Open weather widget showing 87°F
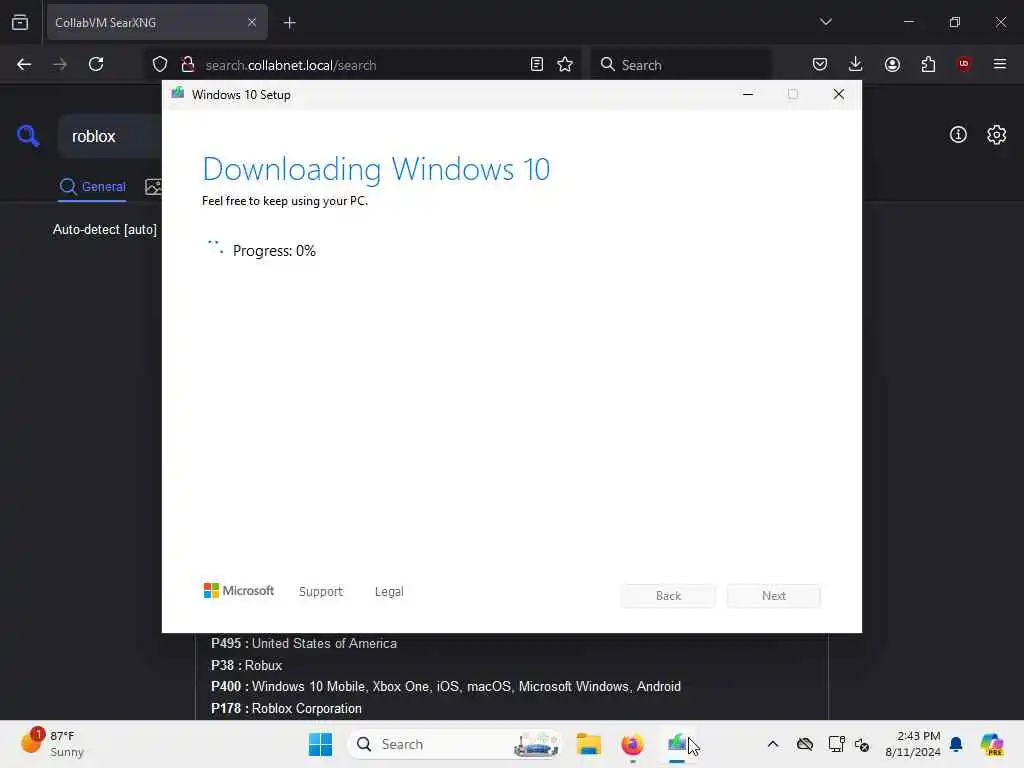The height and width of the screenshot is (768, 1024). pyautogui.click(x=54, y=744)
